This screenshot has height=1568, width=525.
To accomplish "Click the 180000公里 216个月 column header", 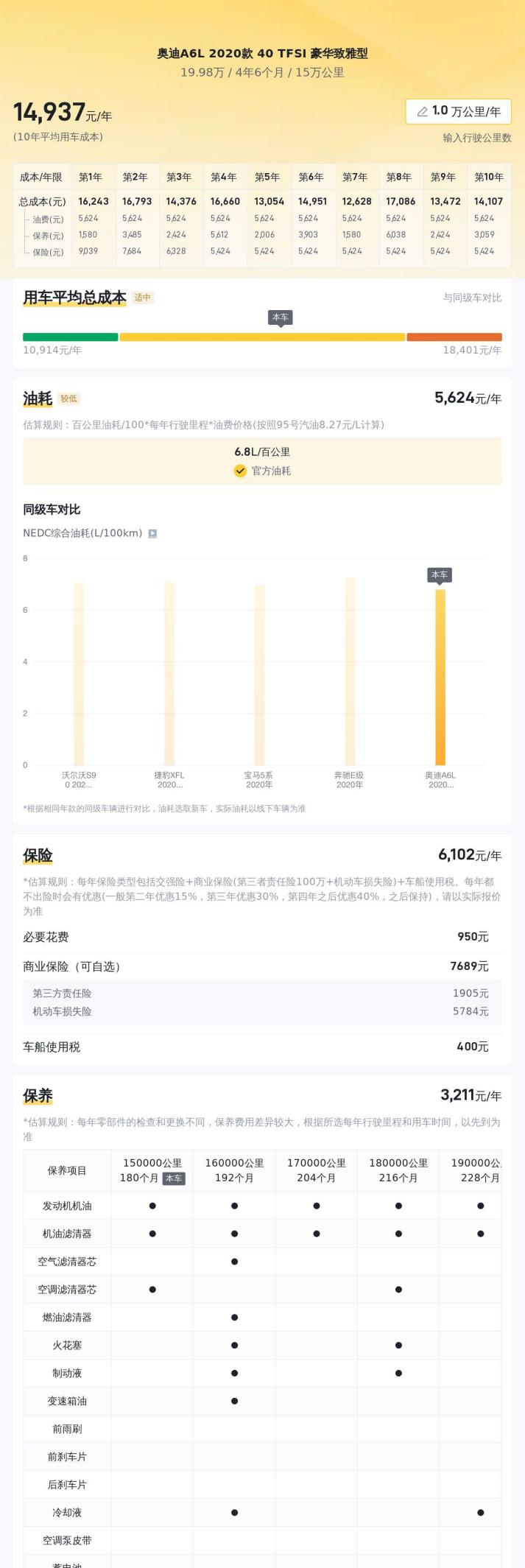I will (398, 1170).
